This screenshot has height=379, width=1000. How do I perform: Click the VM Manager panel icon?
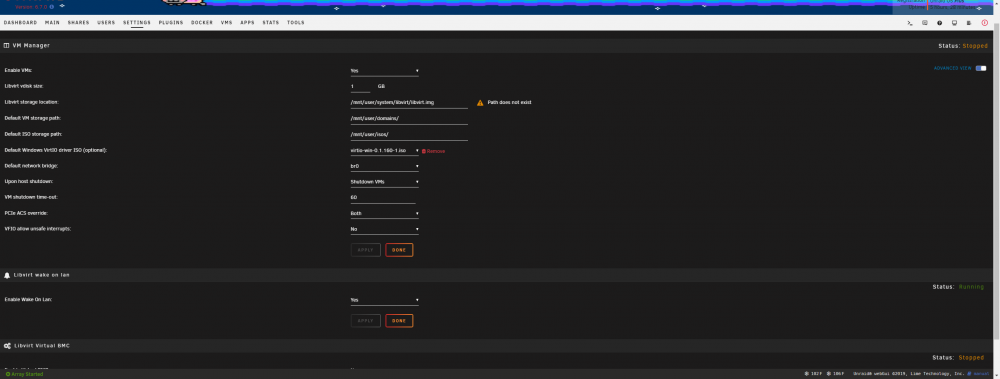pyautogui.click(x=6, y=46)
